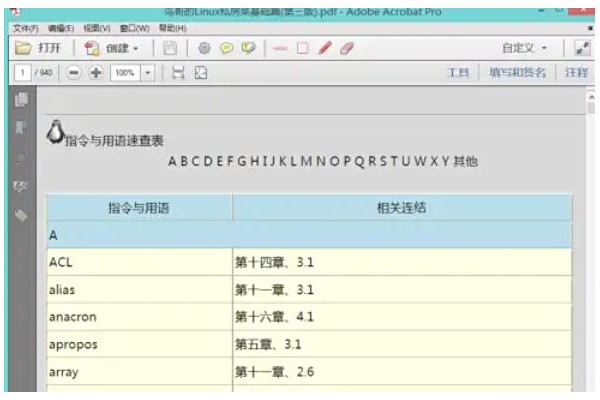Image resolution: width=600 pixels, height=400 pixels.
Task: Show the bookmarks panel
Action: pyautogui.click(x=21, y=128)
